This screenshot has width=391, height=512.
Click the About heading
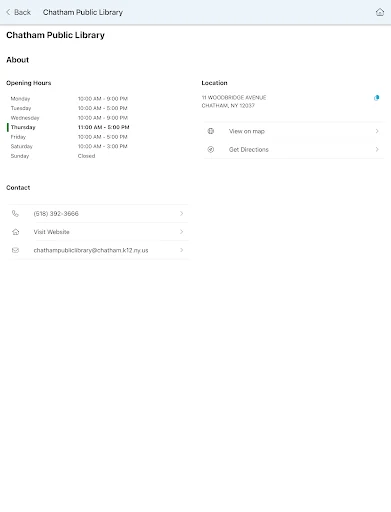point(18,60)
